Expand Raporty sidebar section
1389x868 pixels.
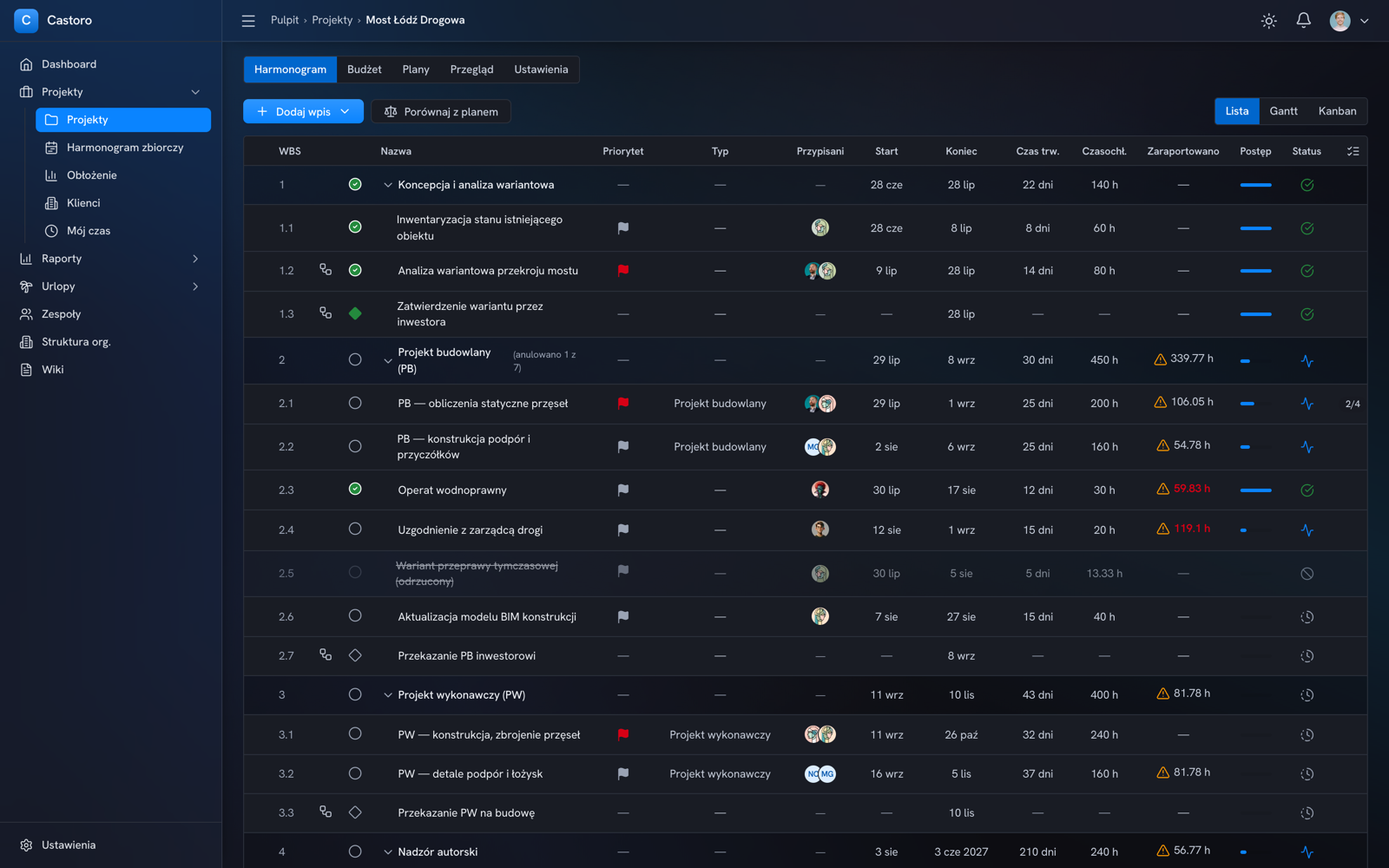195,259
